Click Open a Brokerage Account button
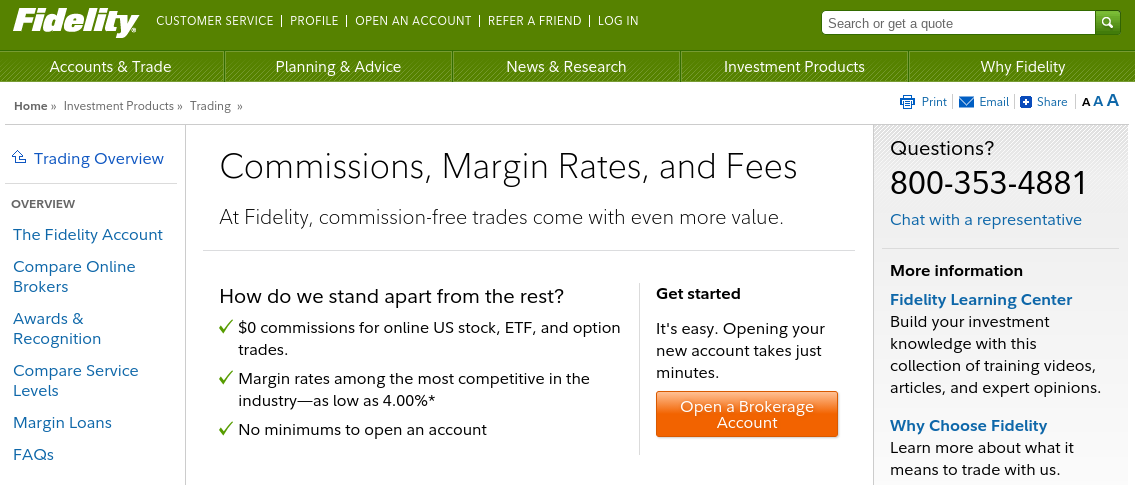1135x485 pixels. (747, 414)
